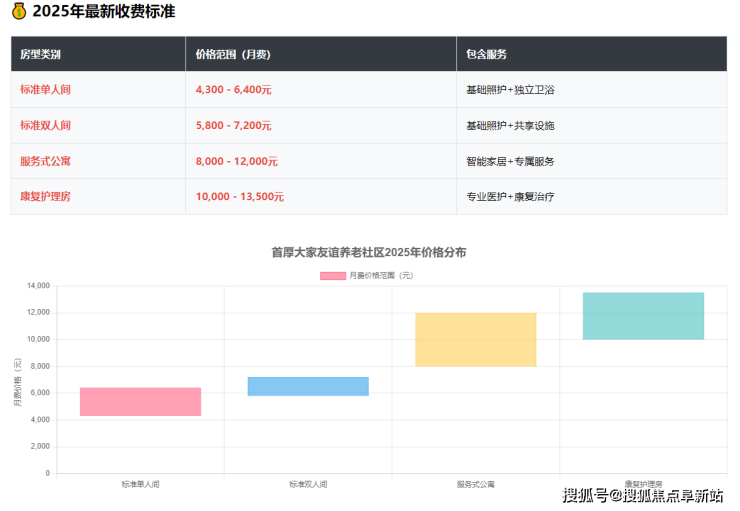Click the chart title 首厚大家友谊养老社区2025年价格分布
The width and height of the screenshot is (740, 511).
(368, 253)
